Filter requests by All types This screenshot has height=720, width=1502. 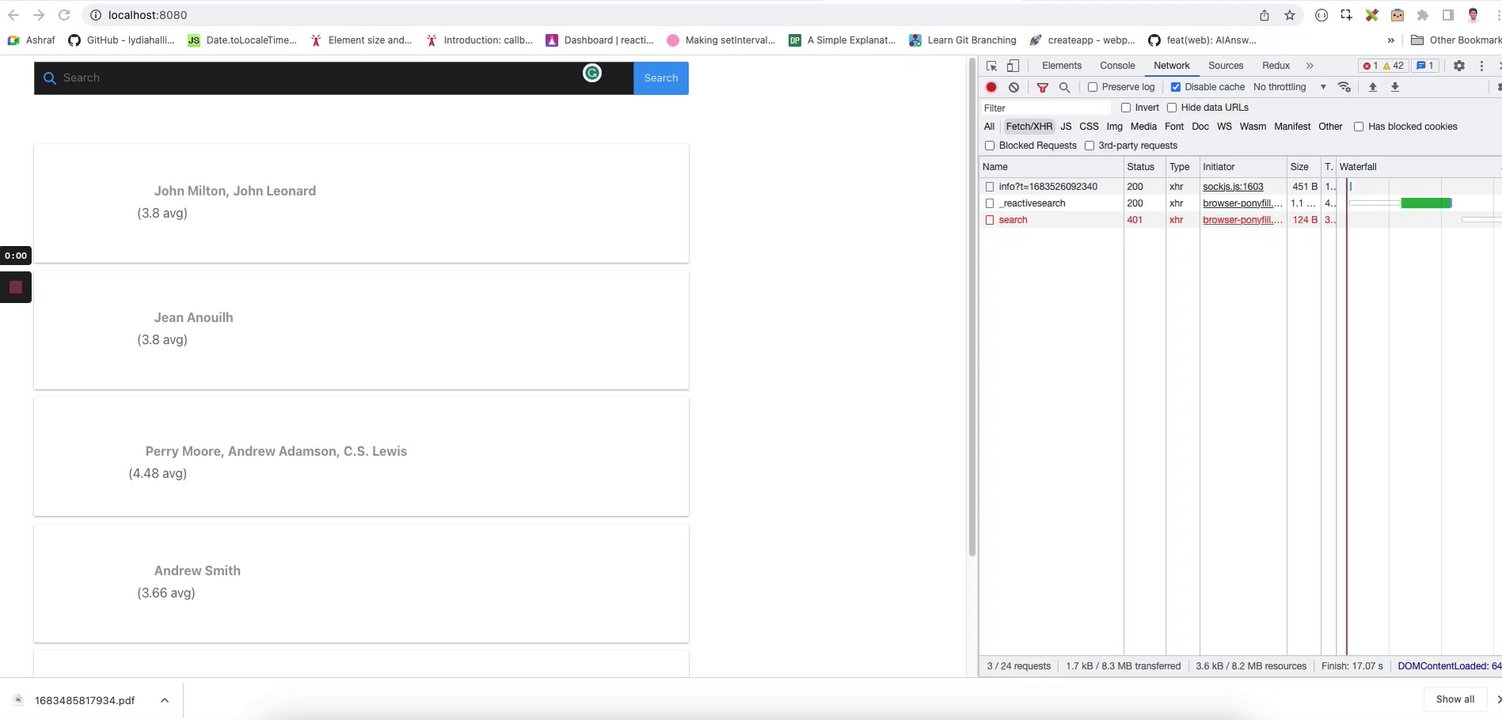pos(989,126)
